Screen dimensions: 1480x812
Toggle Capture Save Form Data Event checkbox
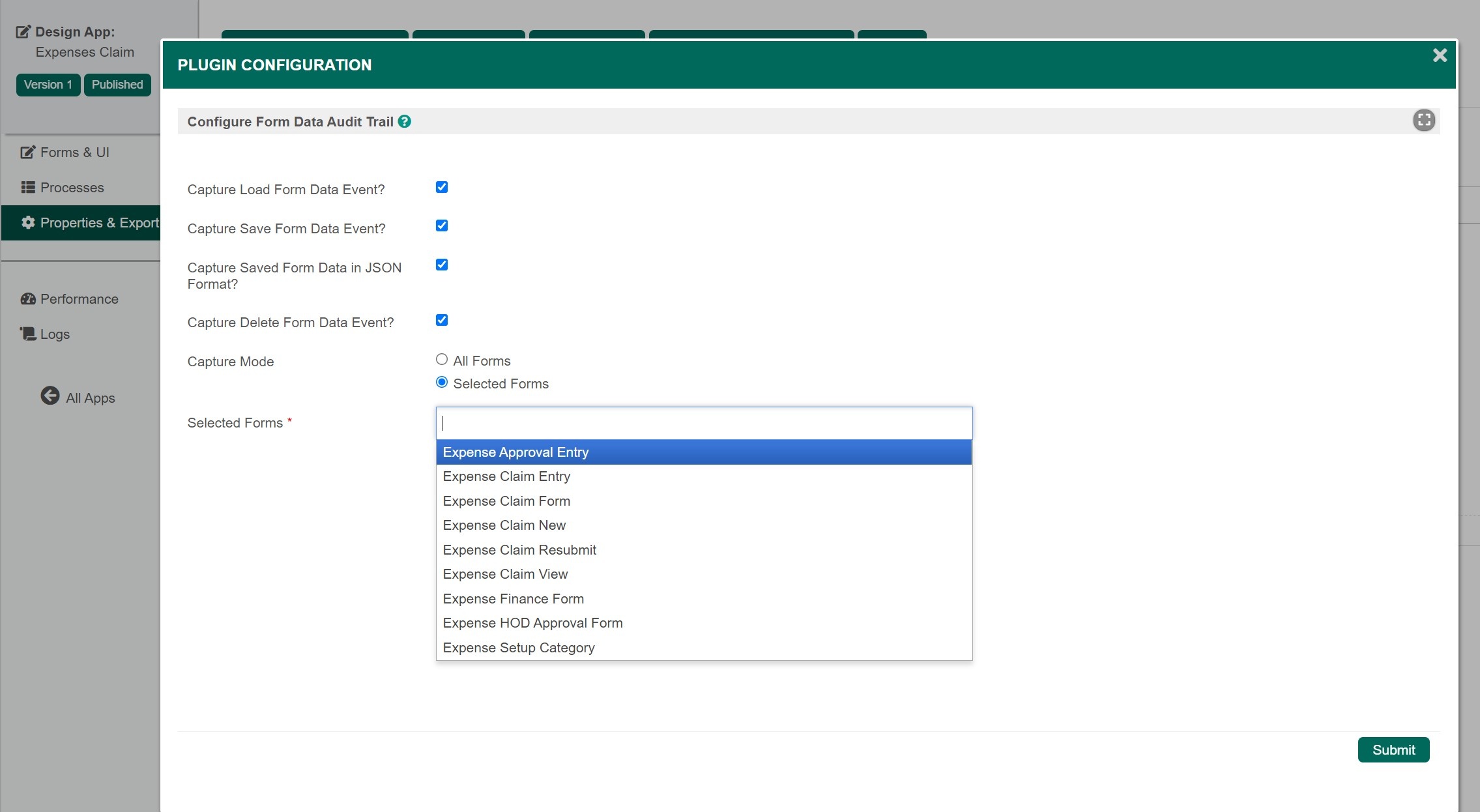(x=442, y=225)
